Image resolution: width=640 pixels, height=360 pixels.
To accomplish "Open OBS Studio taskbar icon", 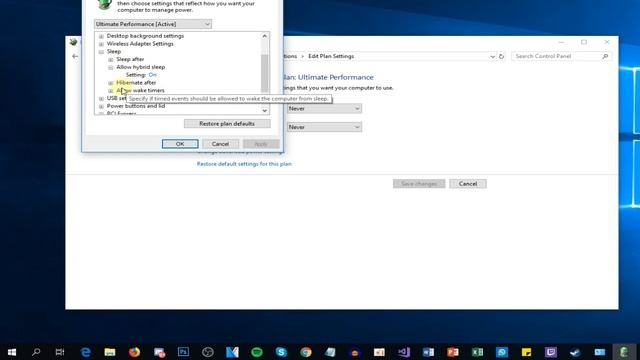I will click(208, 352).
